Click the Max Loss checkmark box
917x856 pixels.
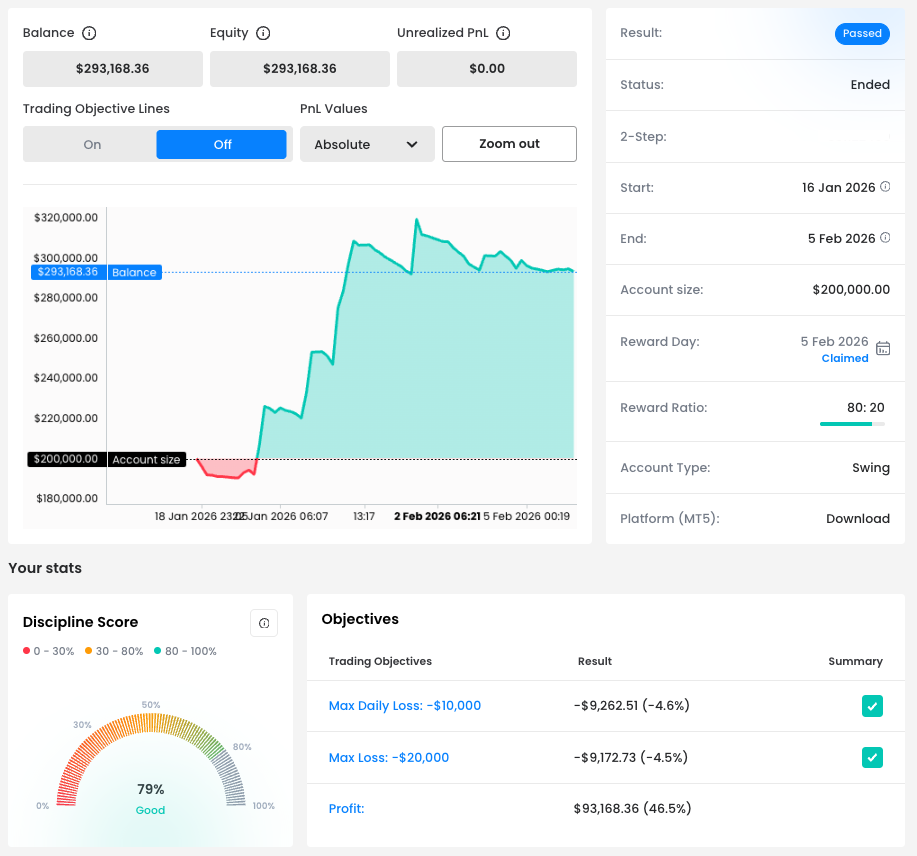[x=872, y=758]
